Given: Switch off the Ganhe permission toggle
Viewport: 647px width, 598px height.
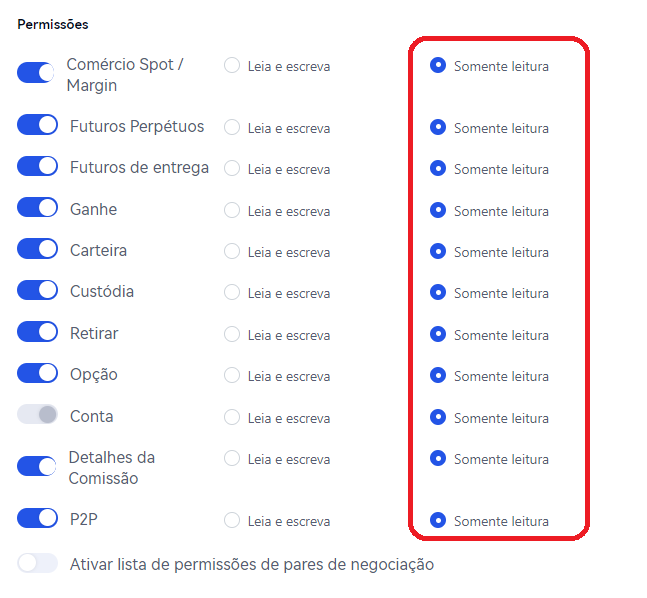Looking at the screenshot, I should [x=37, y=208].
